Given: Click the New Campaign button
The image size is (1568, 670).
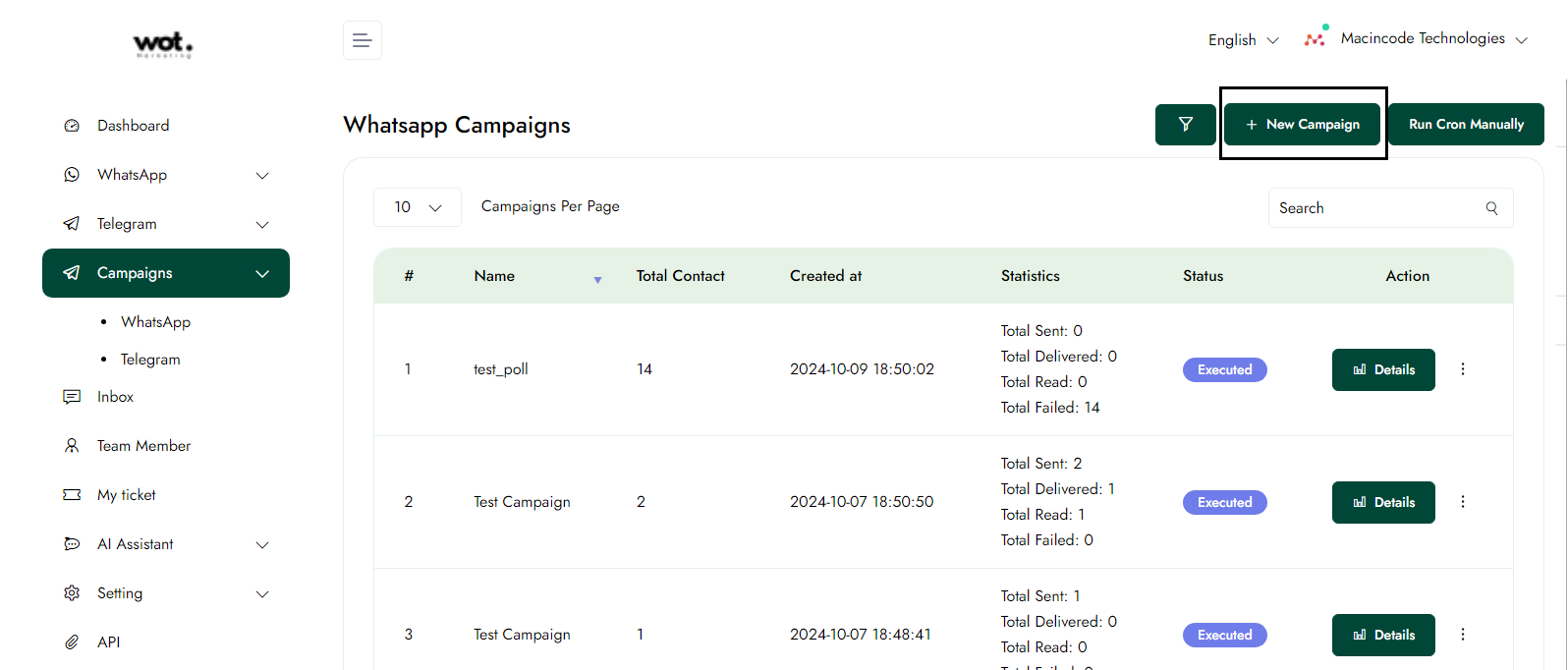Looking at the screenshot, I should (1302, 125).
